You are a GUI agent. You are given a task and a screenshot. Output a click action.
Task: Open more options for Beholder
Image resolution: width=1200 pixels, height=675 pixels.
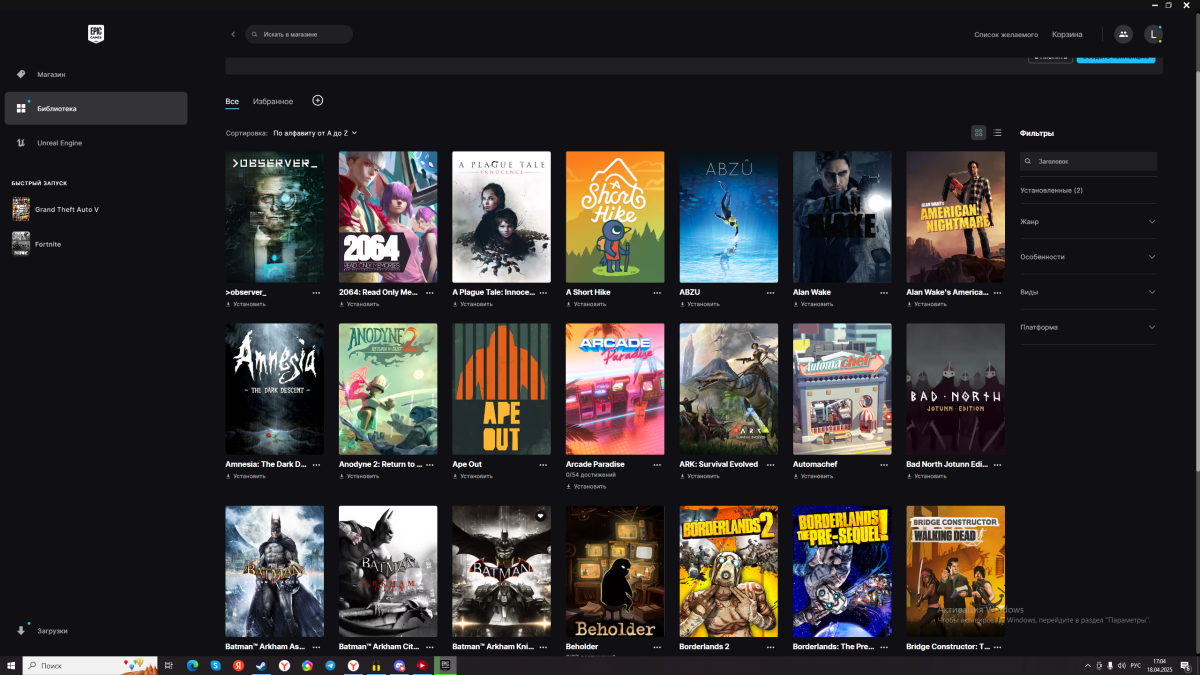tap(657, 647)
